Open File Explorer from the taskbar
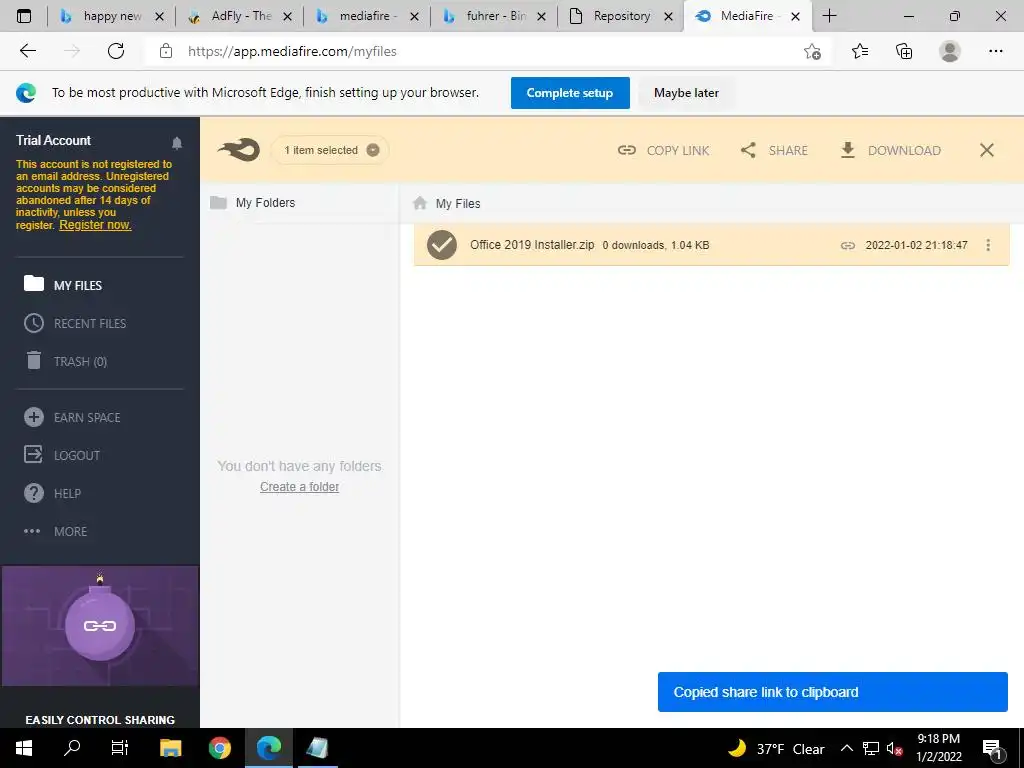 pos(170,748)
